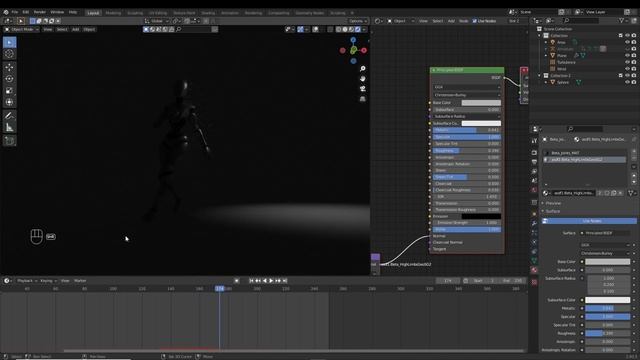Click Use Nodes button in properties
Screen dimensions: 640x360
[589, 221]
